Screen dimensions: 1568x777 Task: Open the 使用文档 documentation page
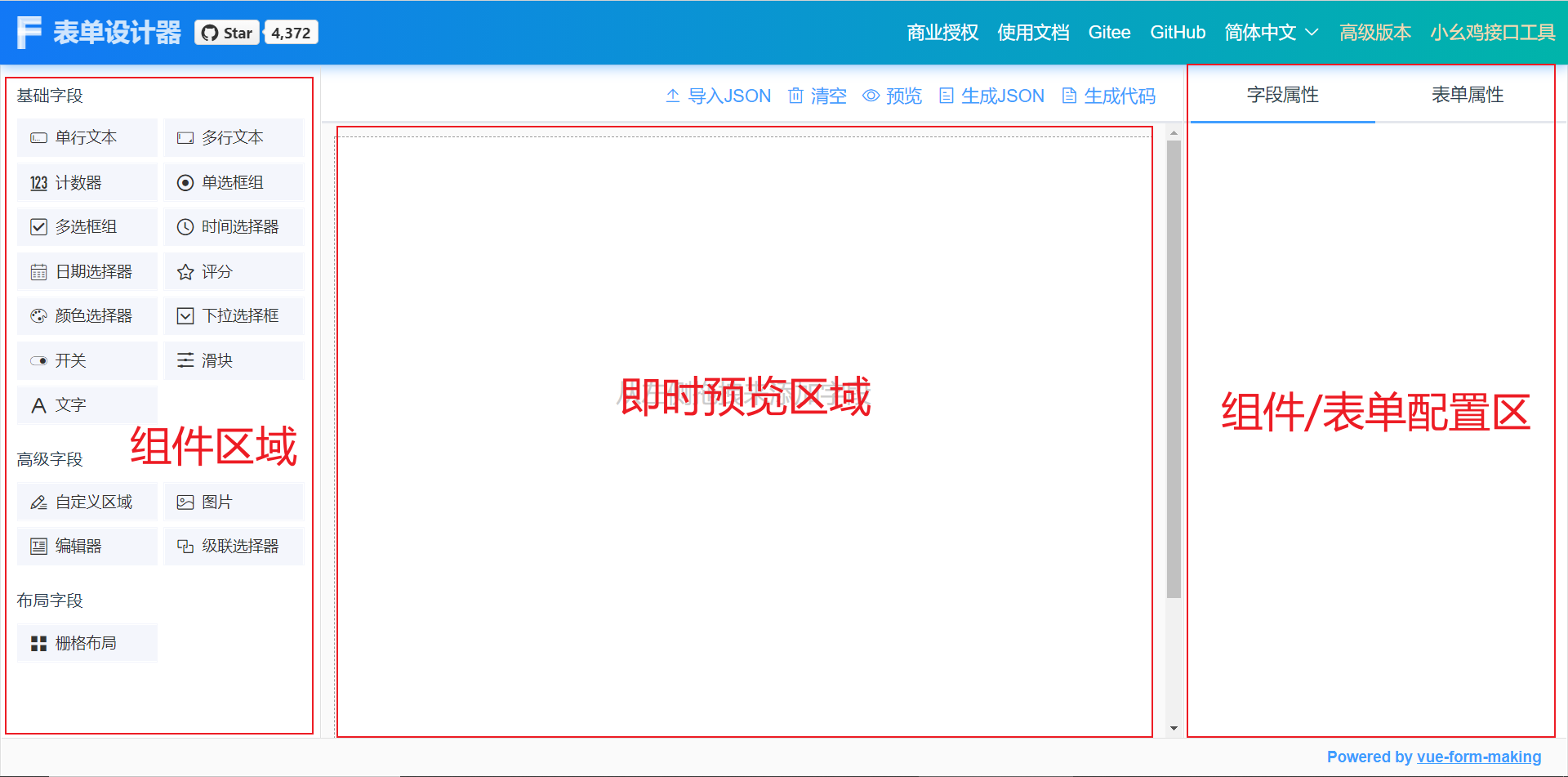[x=1033, y=33]
